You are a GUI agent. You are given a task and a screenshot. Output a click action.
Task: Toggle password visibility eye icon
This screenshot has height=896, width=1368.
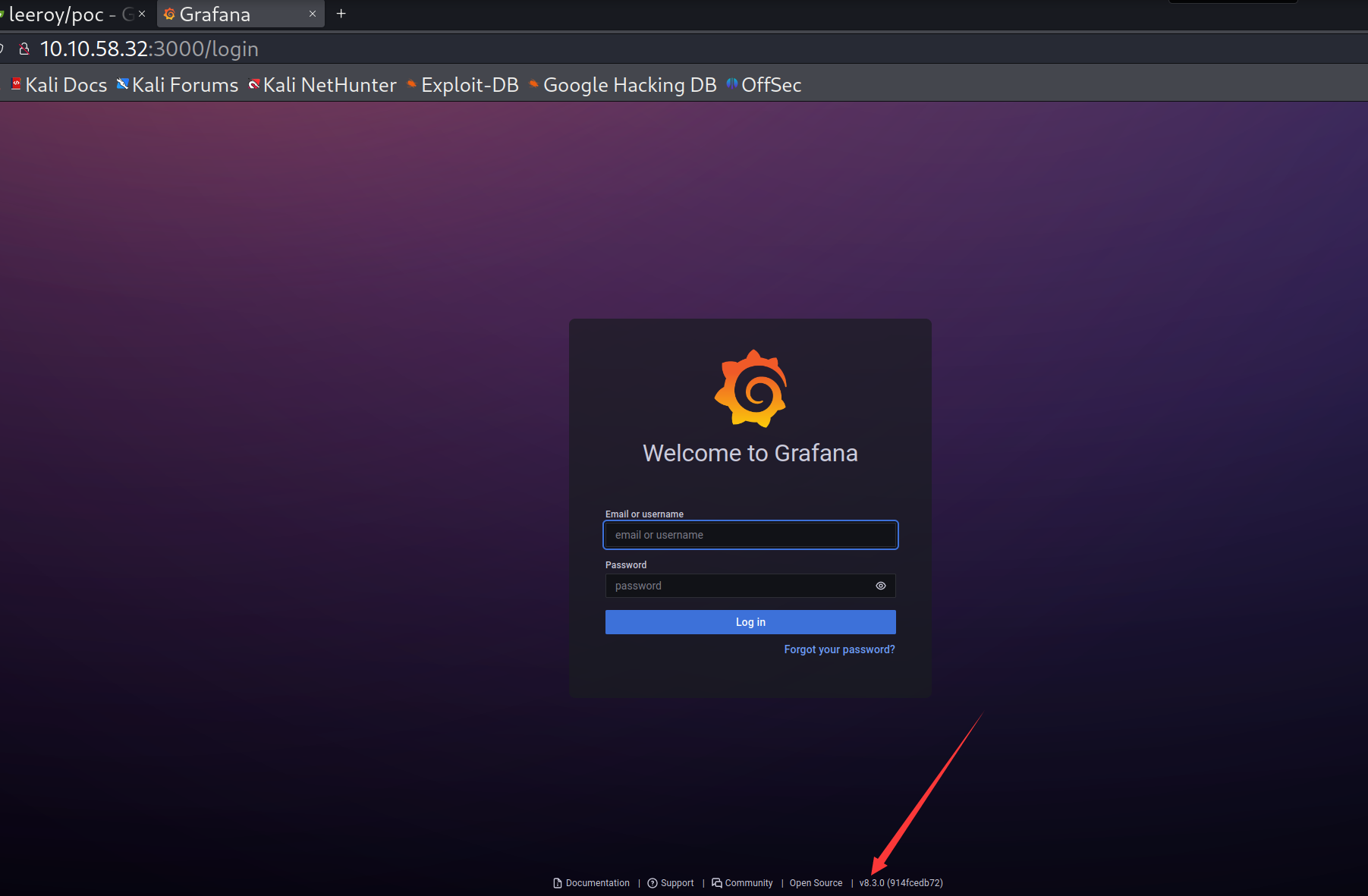[x=880, y=586]
